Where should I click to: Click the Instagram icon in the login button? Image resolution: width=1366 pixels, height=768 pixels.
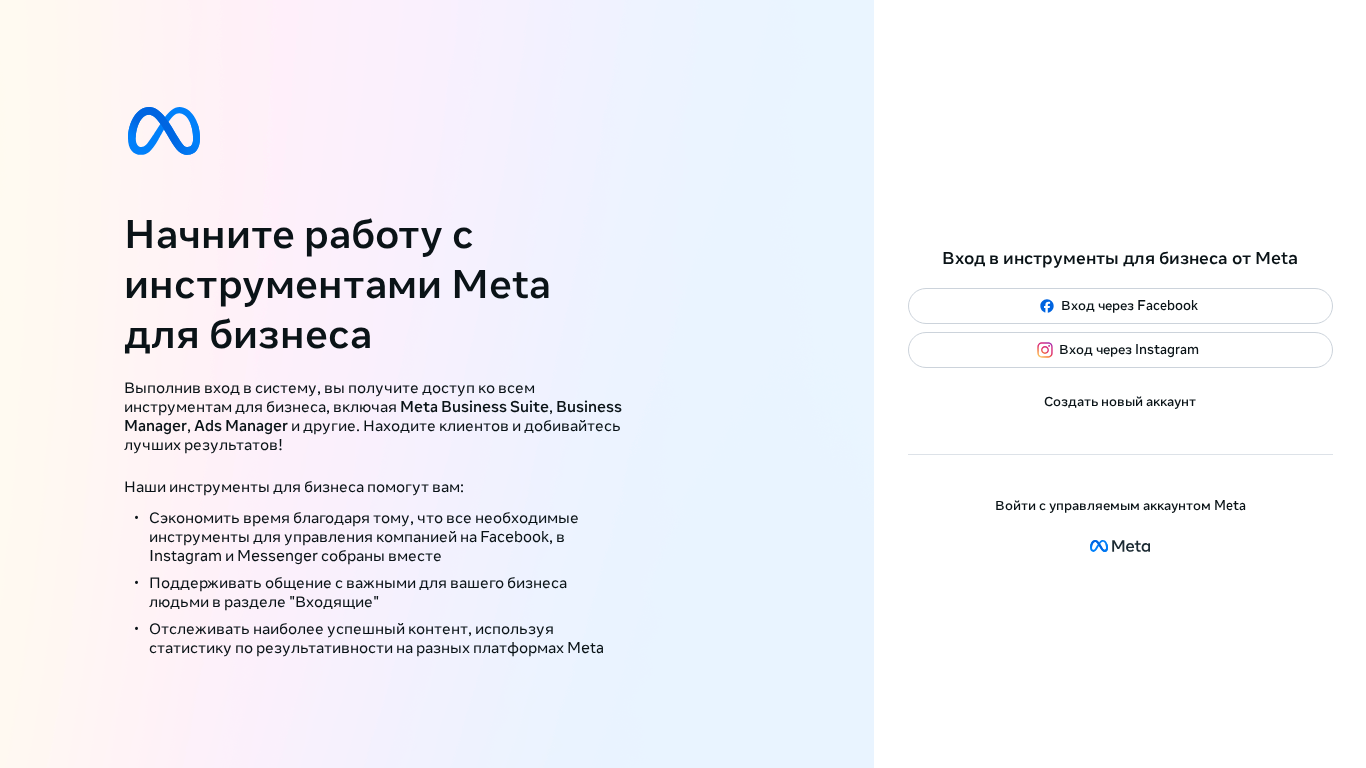1045,350
